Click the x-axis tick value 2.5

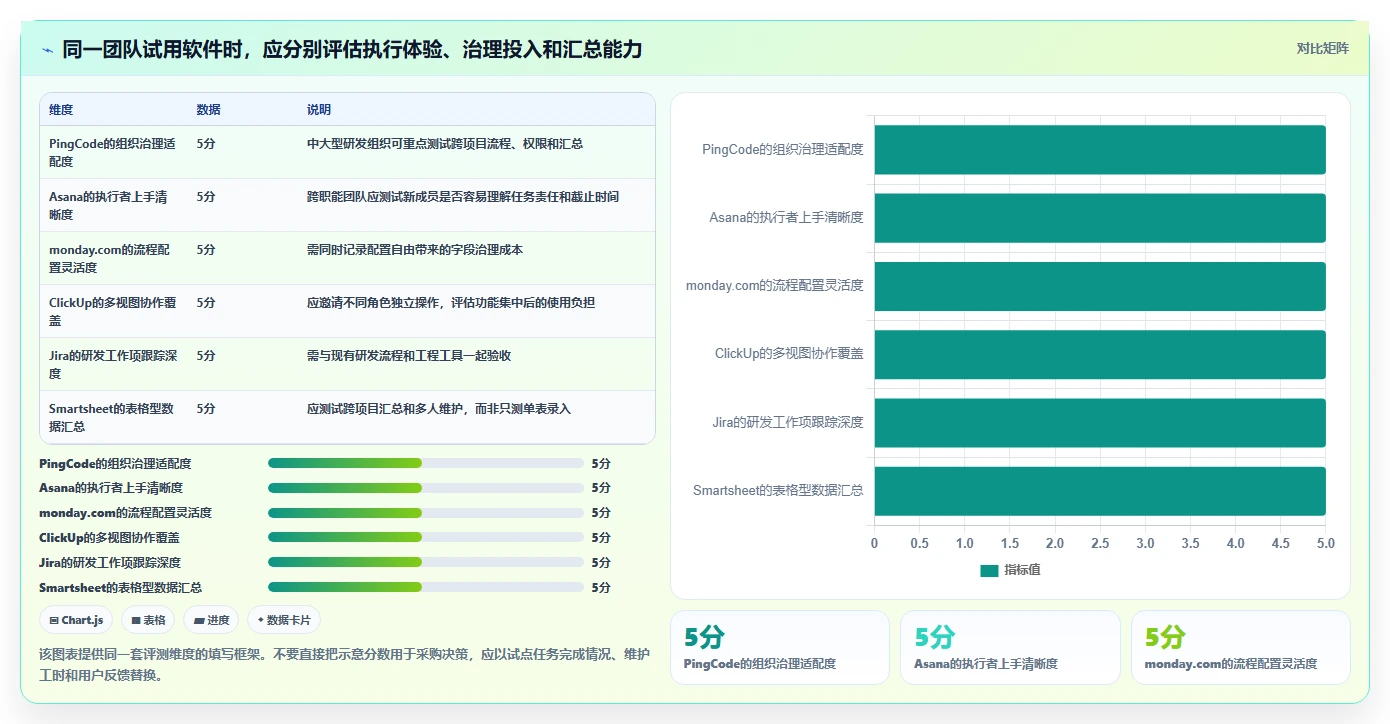coord(1100,543)
